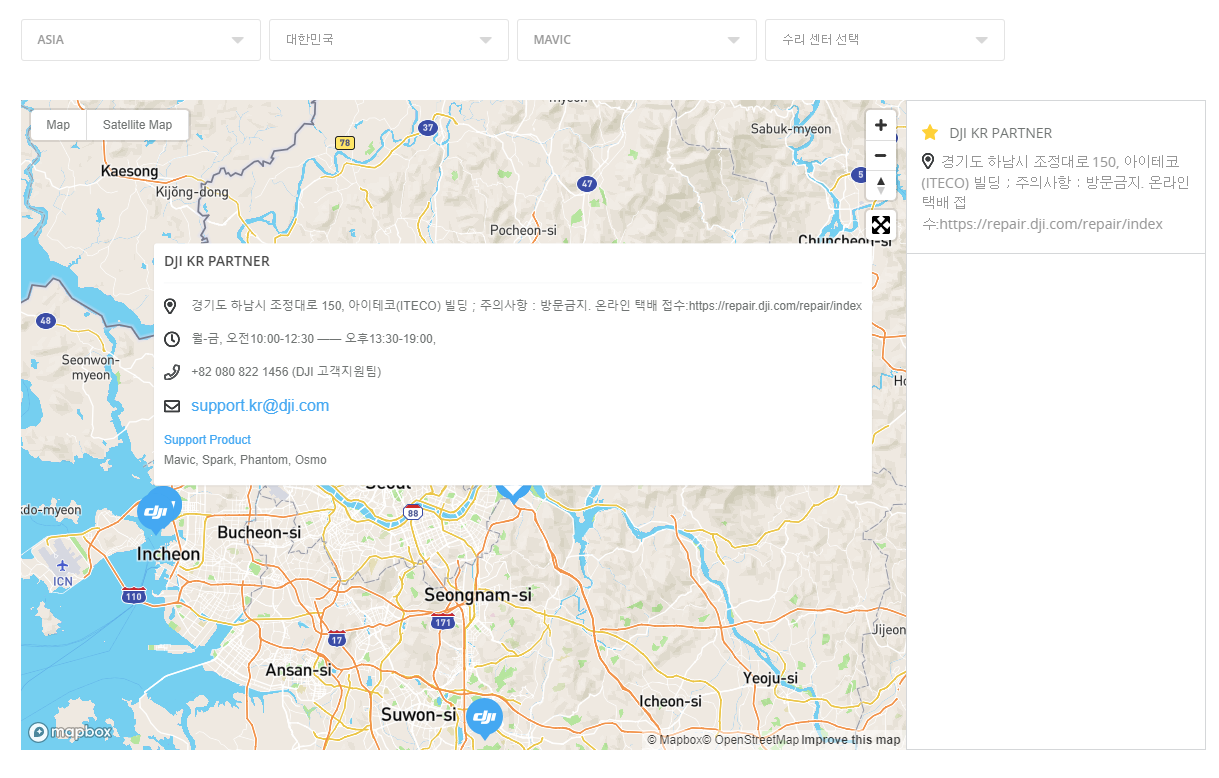Click the ICN airport icon
1219x778 pixels.
(63, 566)
